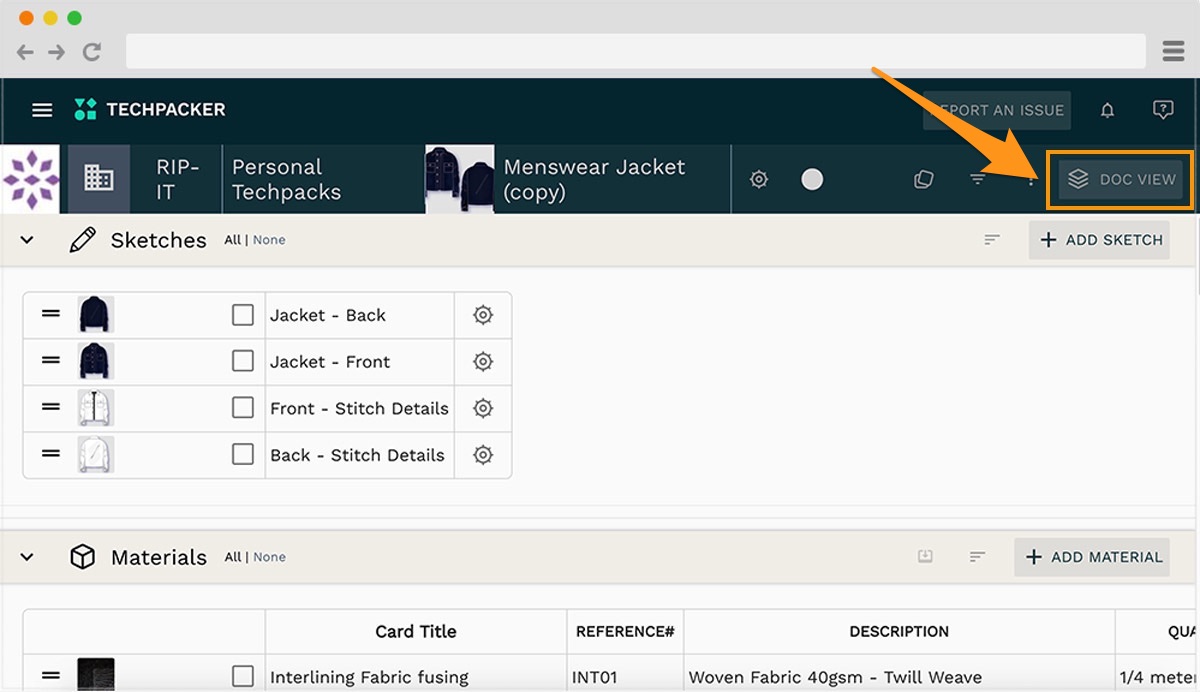Click the notifications bell icon

(x=1107, y=110)
